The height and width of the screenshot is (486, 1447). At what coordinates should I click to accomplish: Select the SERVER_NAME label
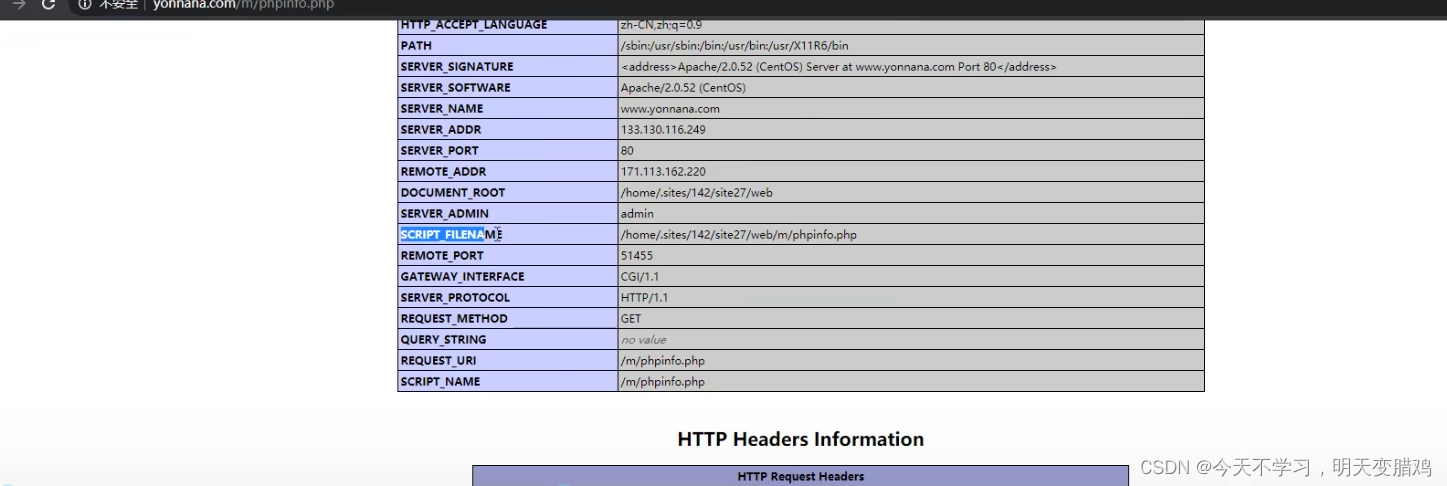tap(442, 109)
